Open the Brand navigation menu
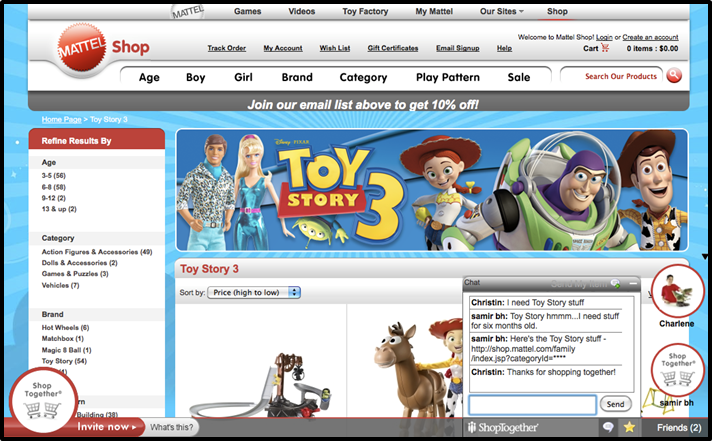The height and width of the screenshot is (441, 712). pyautogui.click(x=297, y=77)
